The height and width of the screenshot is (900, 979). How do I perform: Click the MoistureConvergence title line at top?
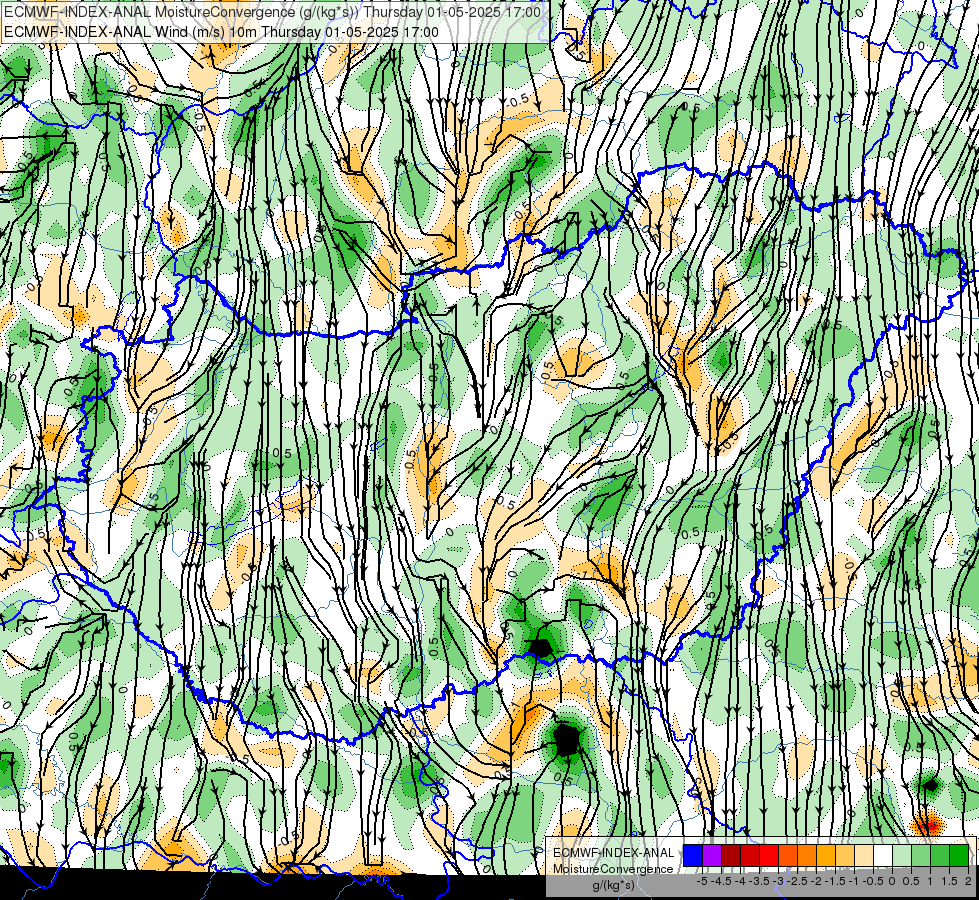click(x=272, y=12)
